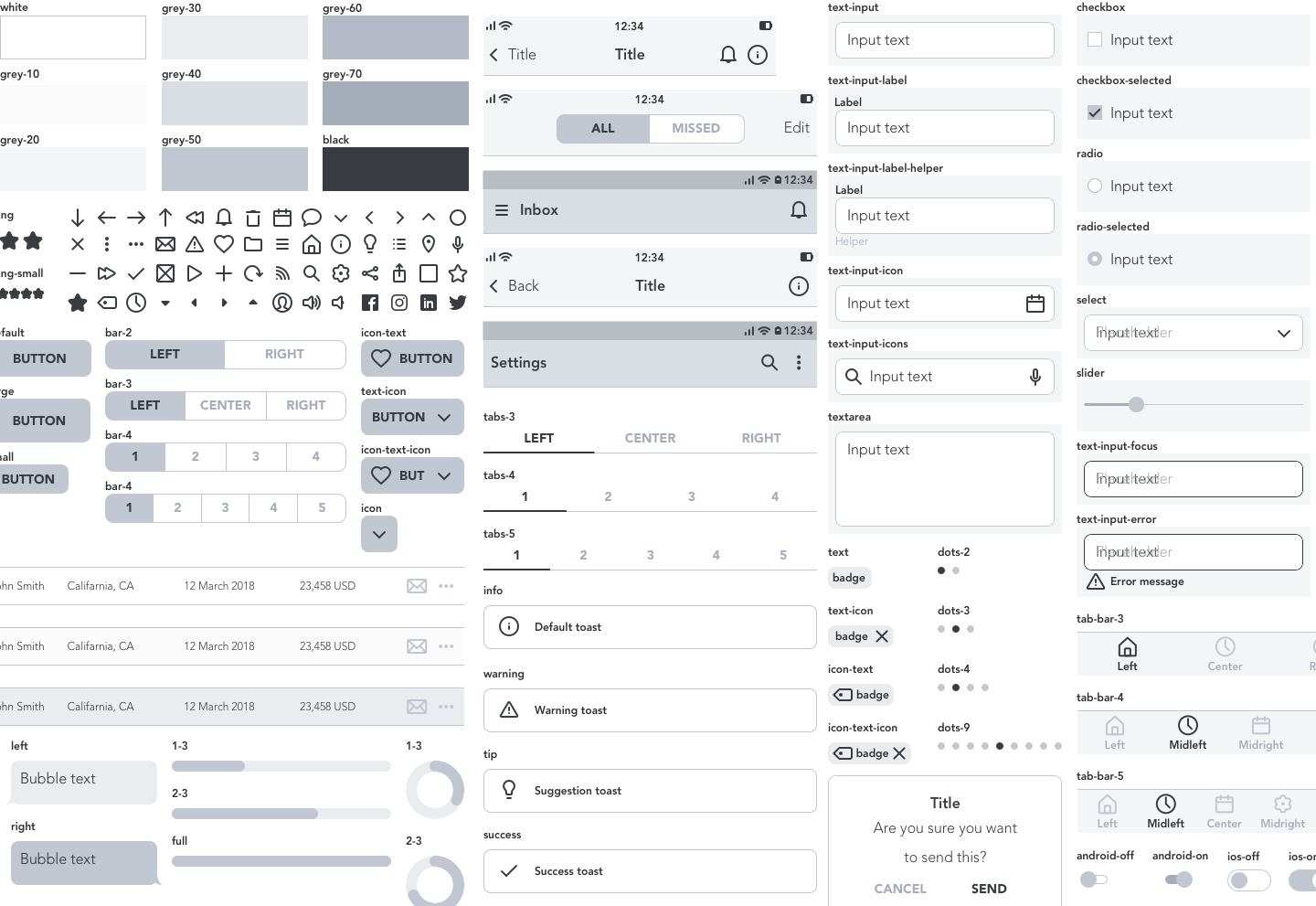Check the checkbox-selected Input text checkbox
Screen dimensions: 1316x906
[x=1094, y=112]
